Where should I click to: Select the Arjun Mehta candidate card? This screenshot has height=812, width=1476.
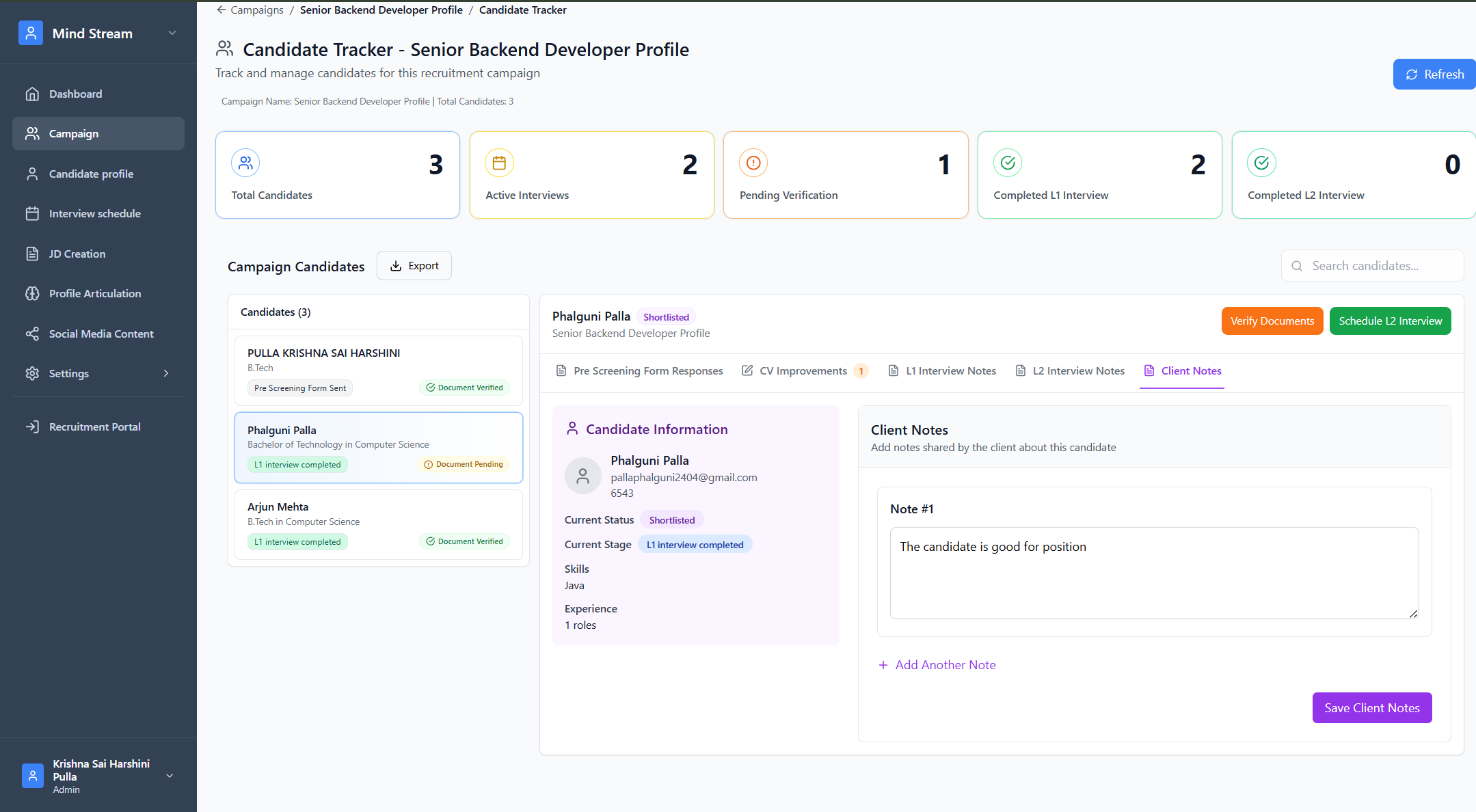[x=378, y=524]
